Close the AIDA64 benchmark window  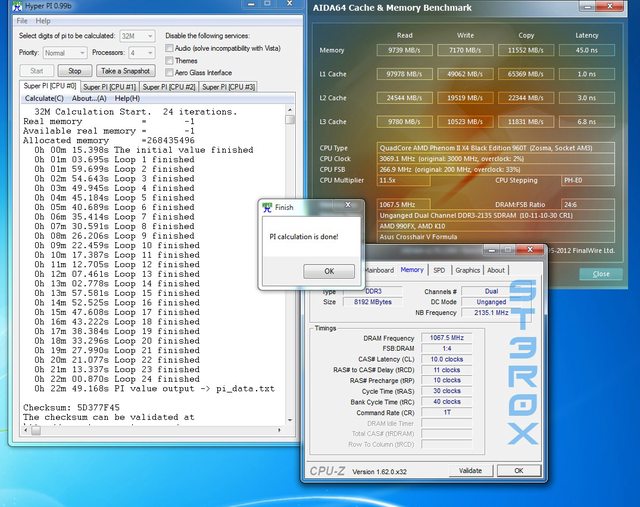(610, 6)
